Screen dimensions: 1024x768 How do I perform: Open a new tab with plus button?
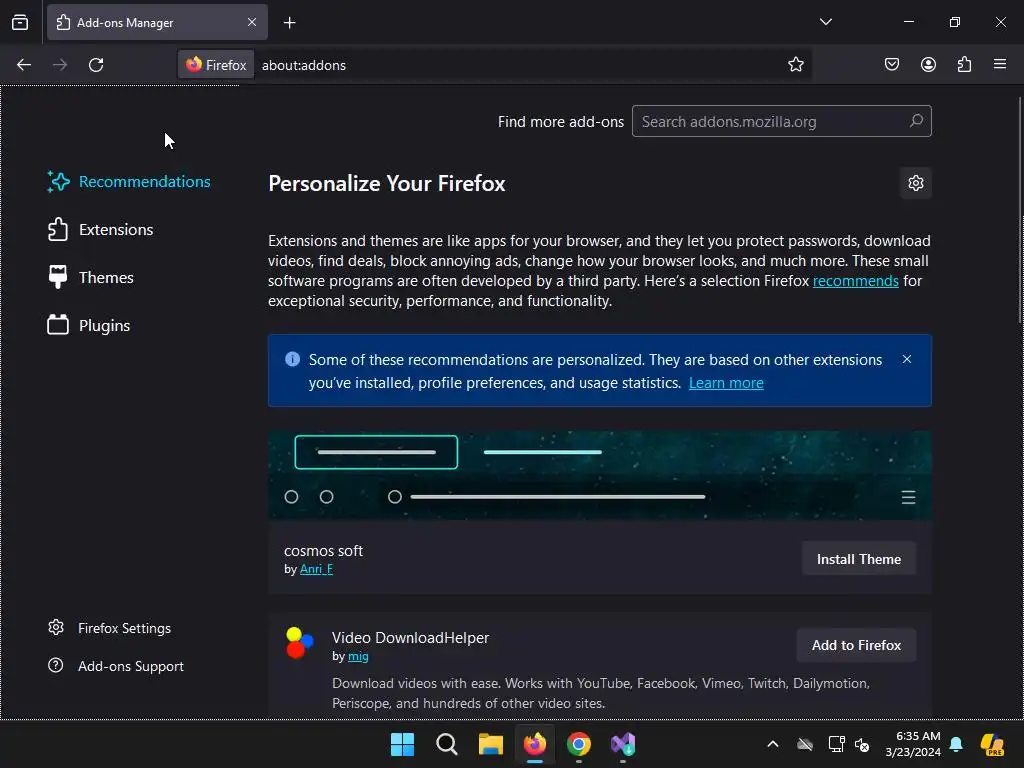coord(289,23)
